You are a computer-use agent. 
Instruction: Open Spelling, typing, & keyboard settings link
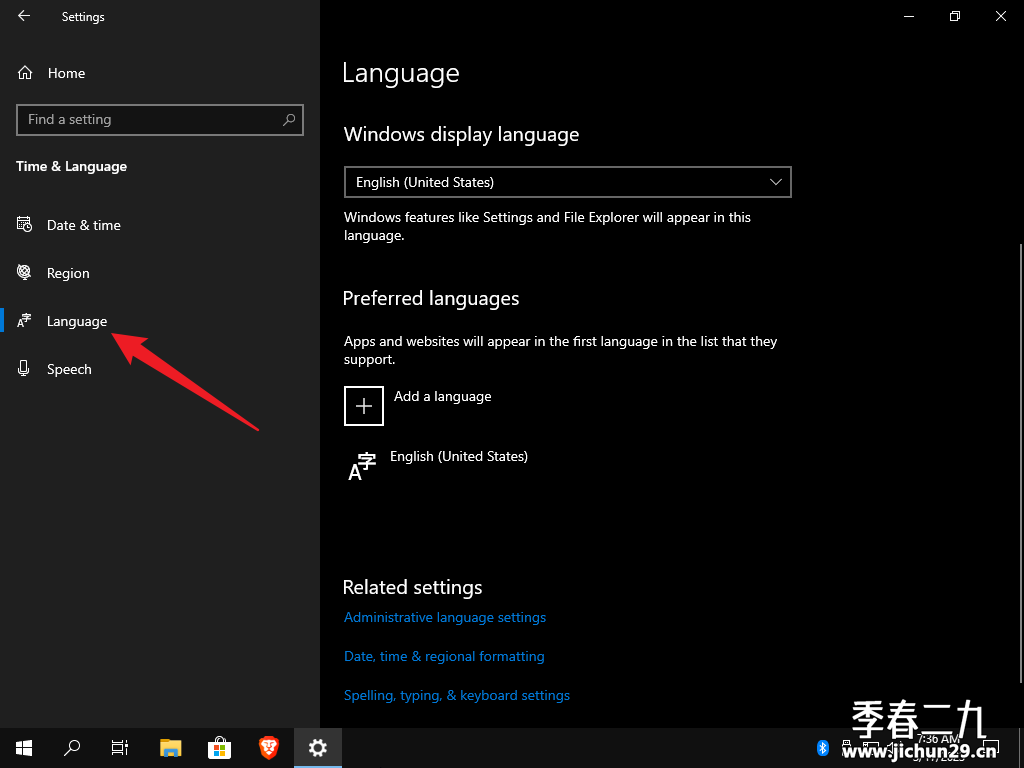(x=456, y=696)
